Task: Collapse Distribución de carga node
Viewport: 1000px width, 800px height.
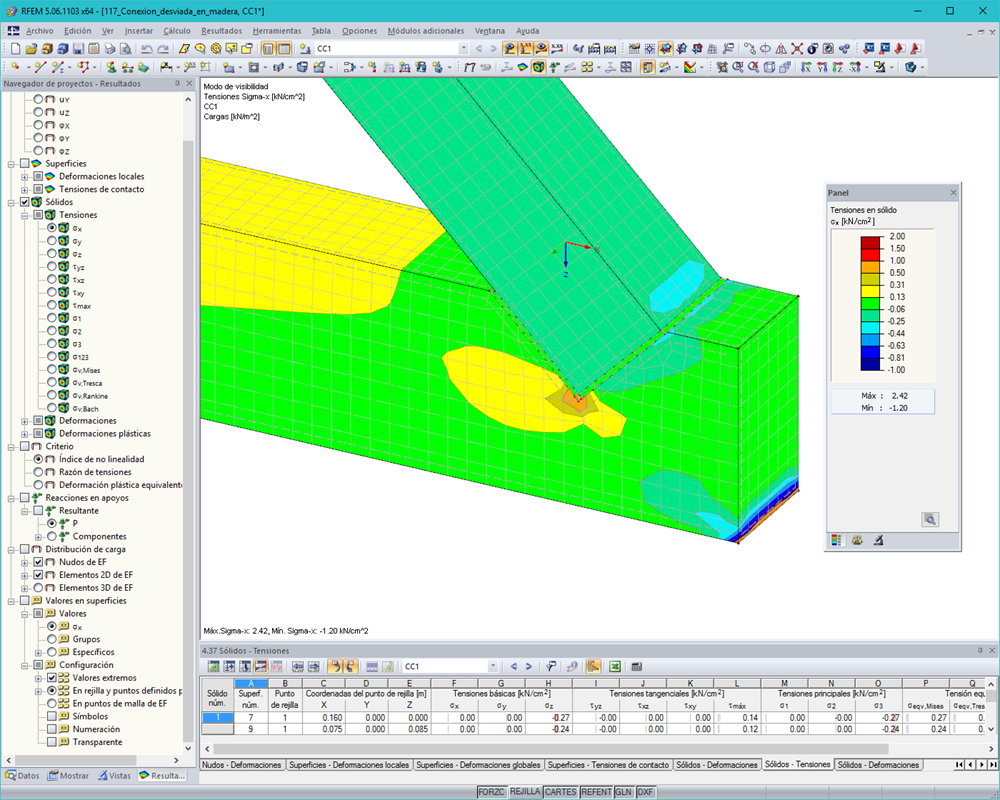Action: coord(11,549)
